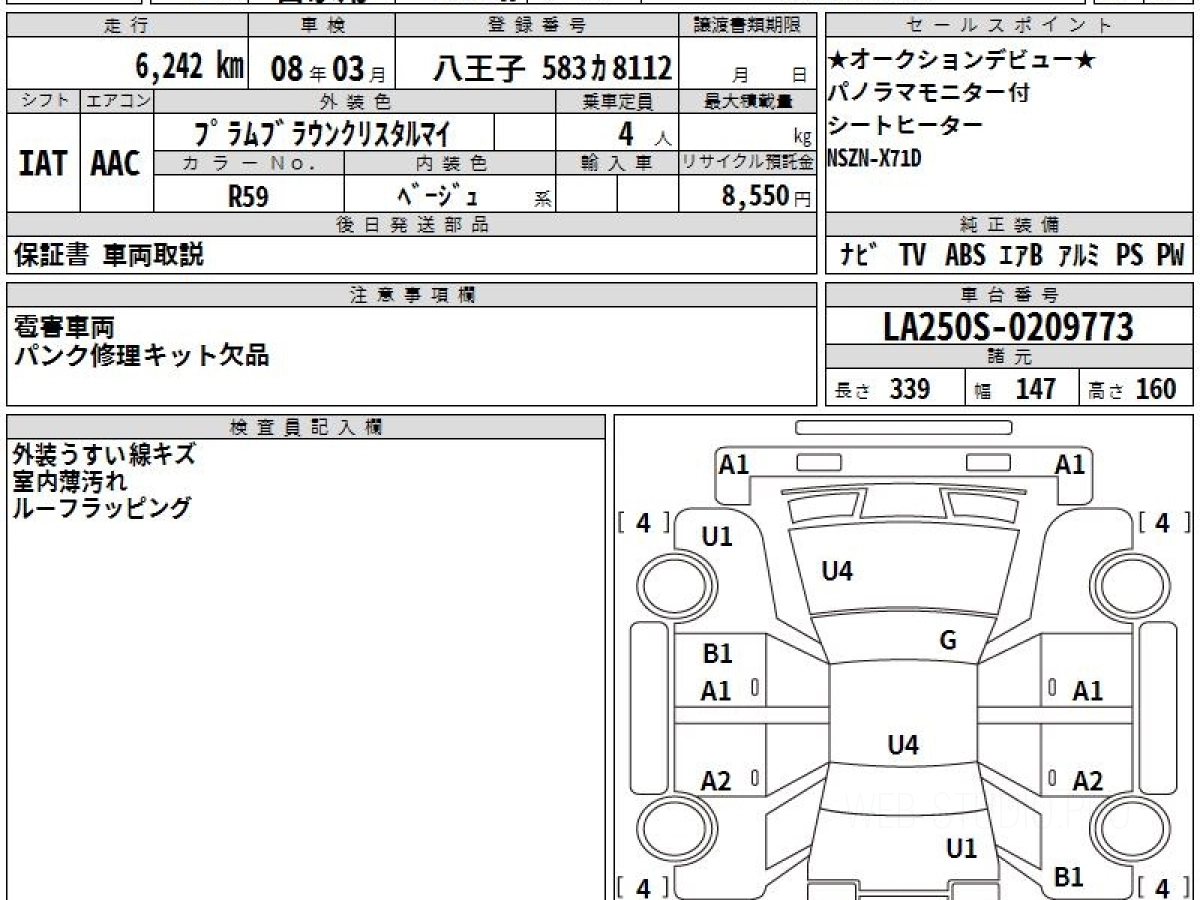The height and width of the screenshot is (900, 1200).
Task: Select the ★オークションデビュー★ sales point
Action: coord(962,61)
